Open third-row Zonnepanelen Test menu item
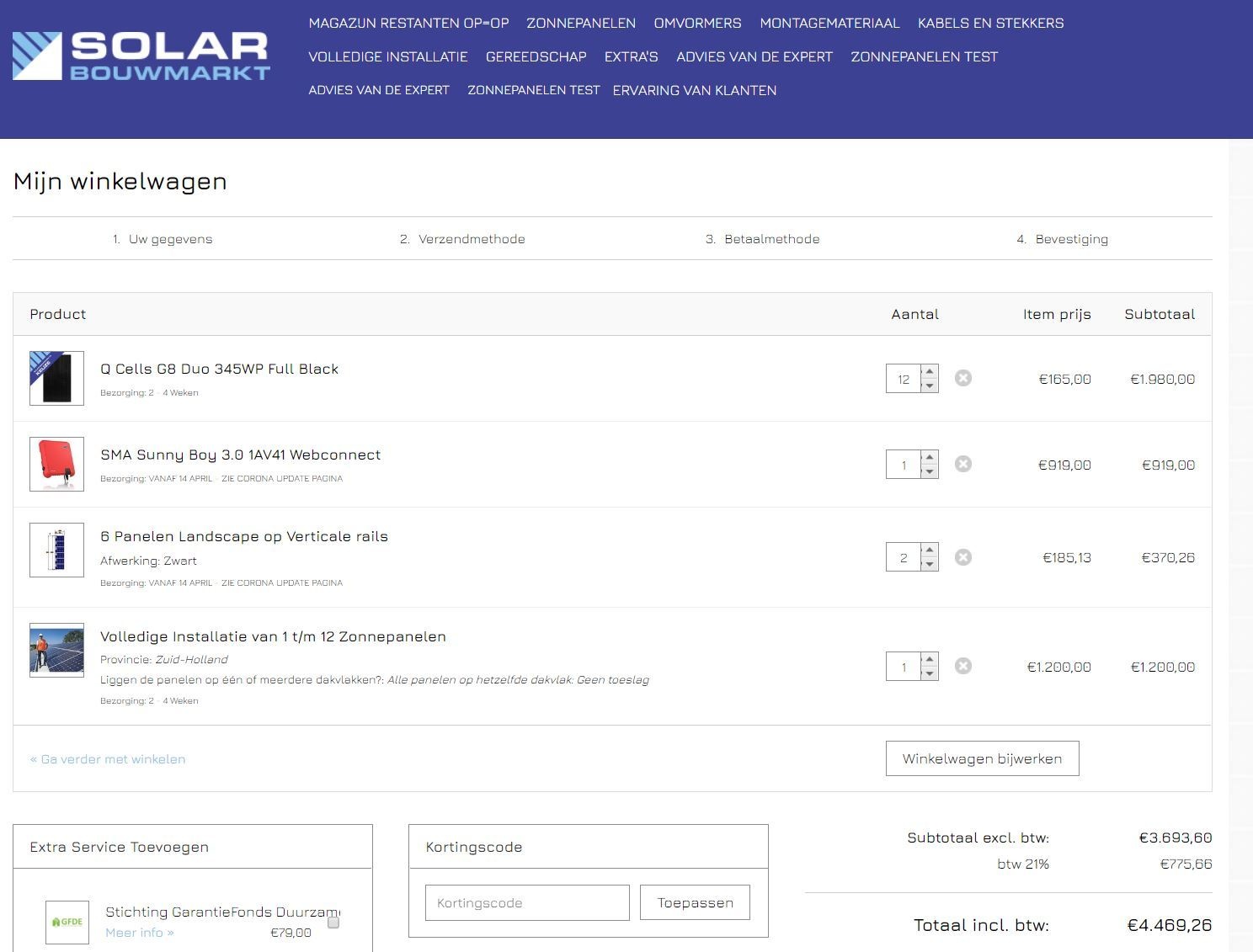Screen dimensions: 1253x952 (x=534, y=90)
